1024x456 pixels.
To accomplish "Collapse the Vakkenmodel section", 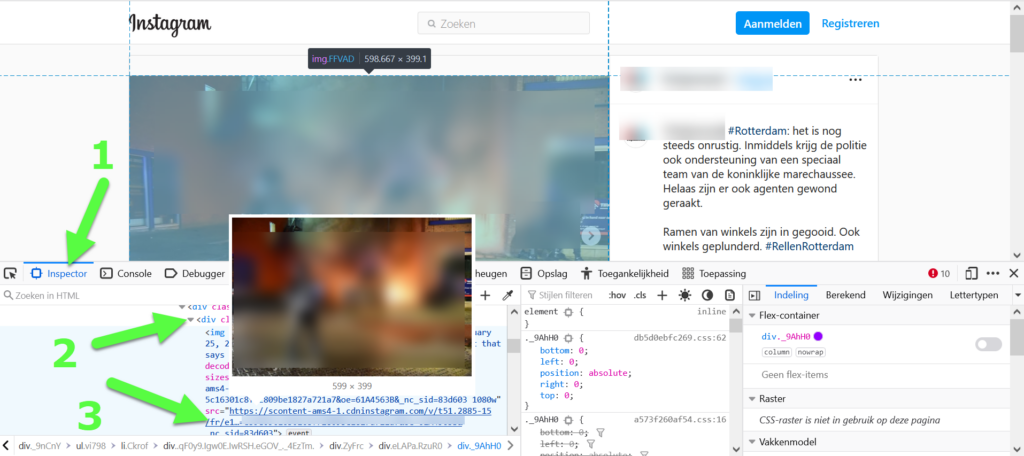I will [x=752, y=442].
